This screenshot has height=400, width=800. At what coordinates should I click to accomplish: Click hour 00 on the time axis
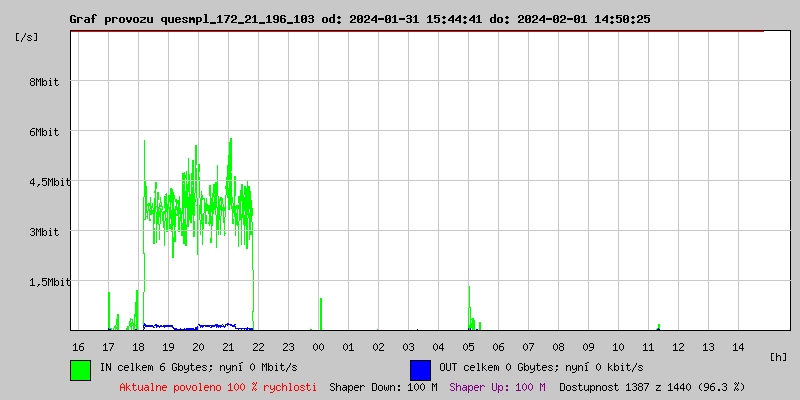(318, 346)
